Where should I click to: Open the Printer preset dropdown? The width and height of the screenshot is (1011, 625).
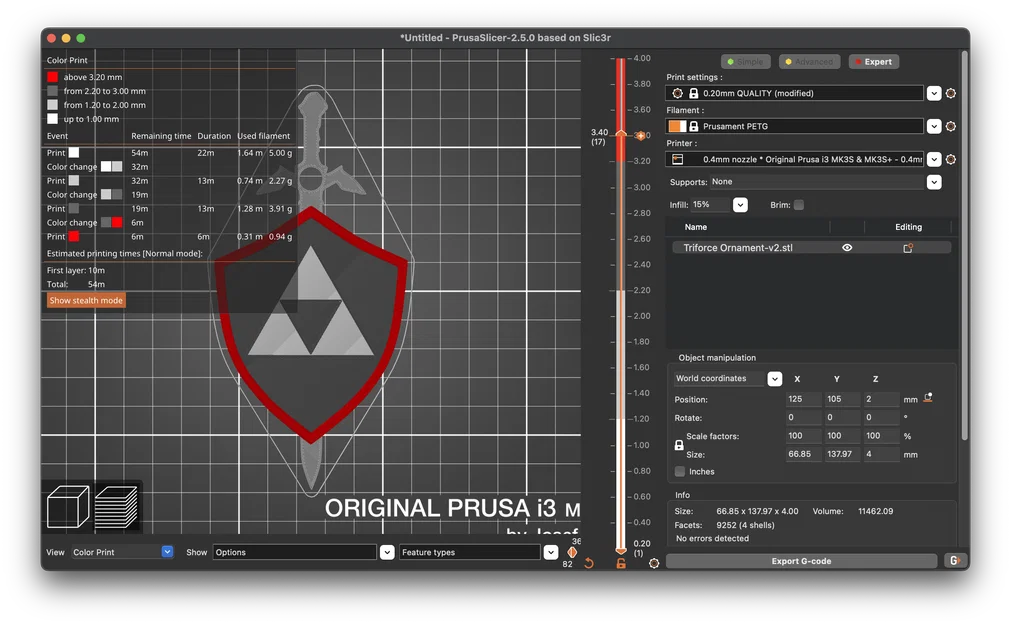(x=934, y=159)
